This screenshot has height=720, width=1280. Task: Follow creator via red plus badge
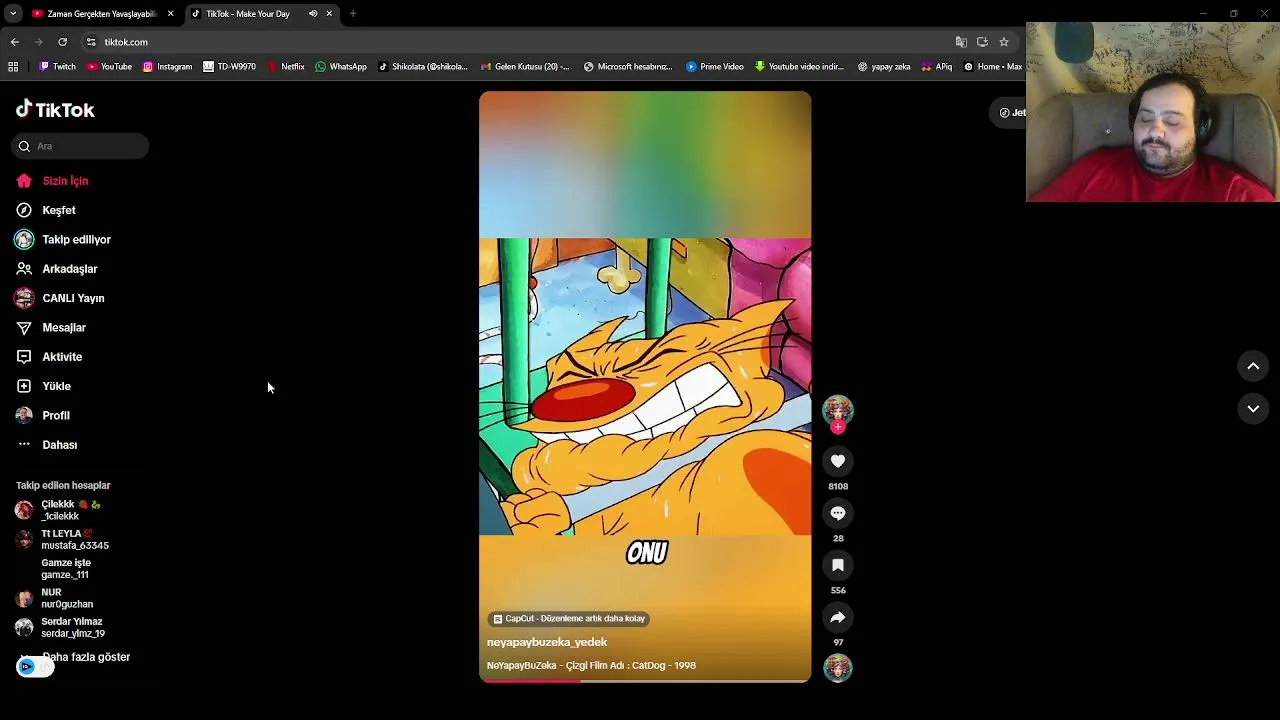click(x=838, y=427)
